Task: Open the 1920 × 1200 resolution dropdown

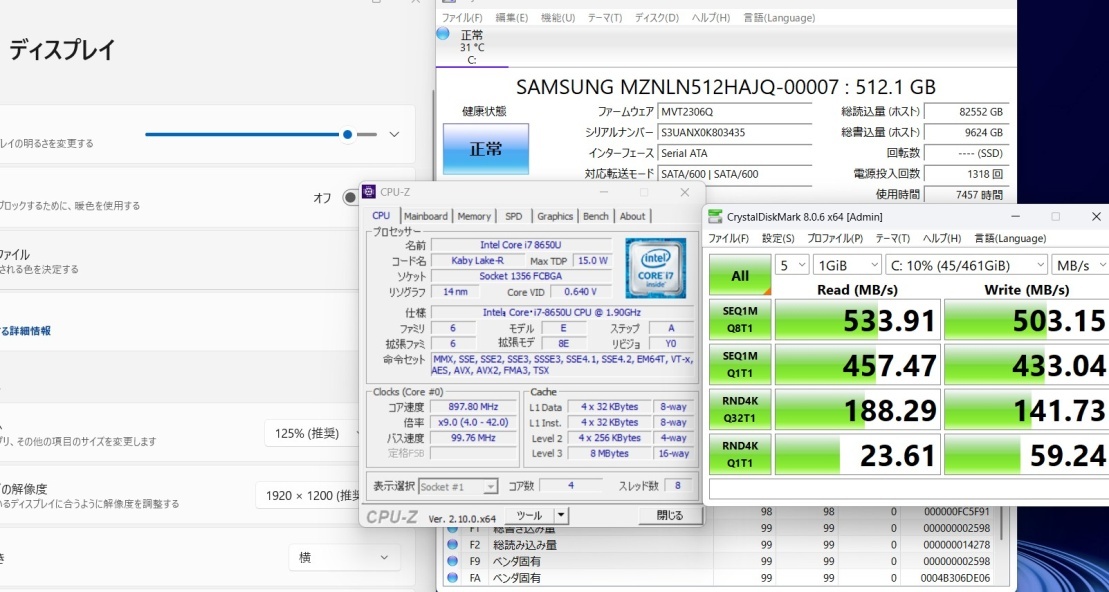Action: (x=310, y=495)
